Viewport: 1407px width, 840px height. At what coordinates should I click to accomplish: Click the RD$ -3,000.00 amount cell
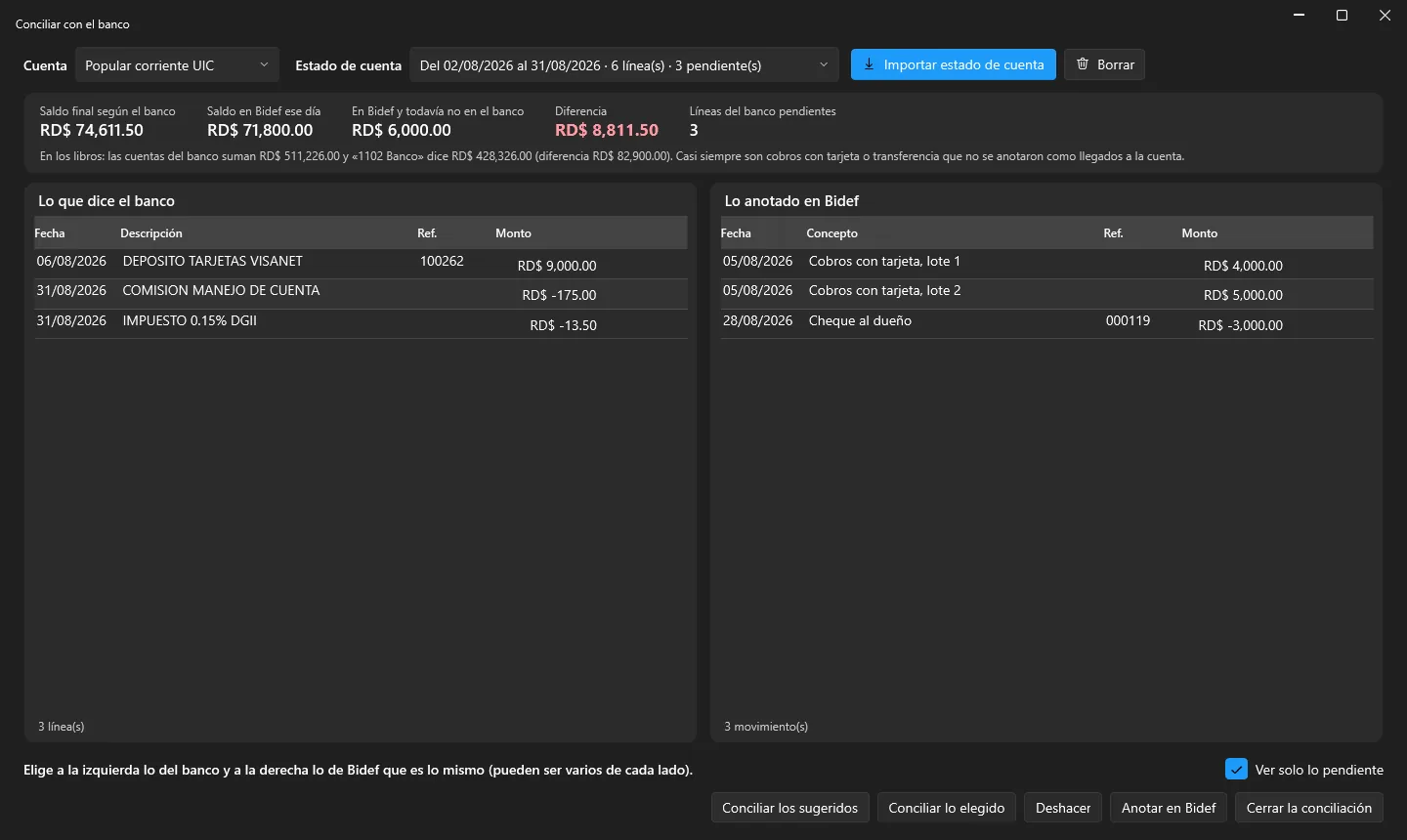point(1240,325)
